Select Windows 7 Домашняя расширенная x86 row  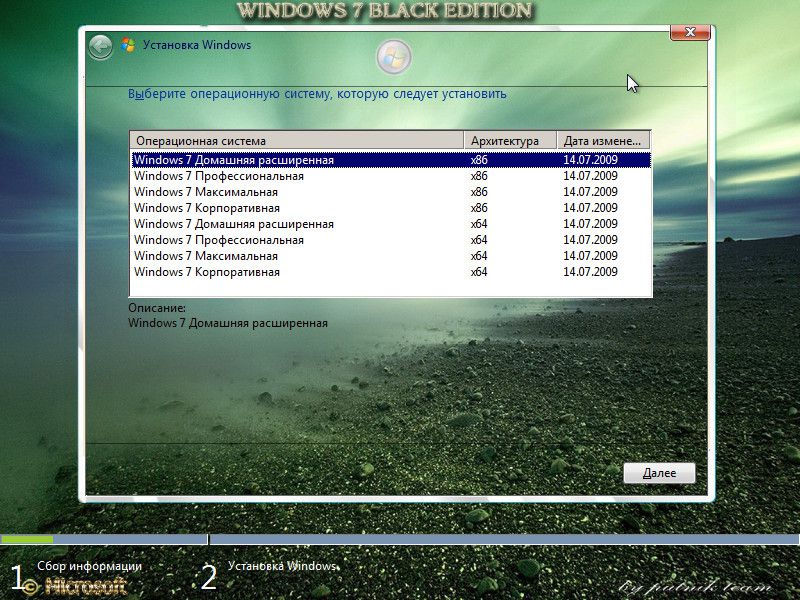tap(391, 160)
